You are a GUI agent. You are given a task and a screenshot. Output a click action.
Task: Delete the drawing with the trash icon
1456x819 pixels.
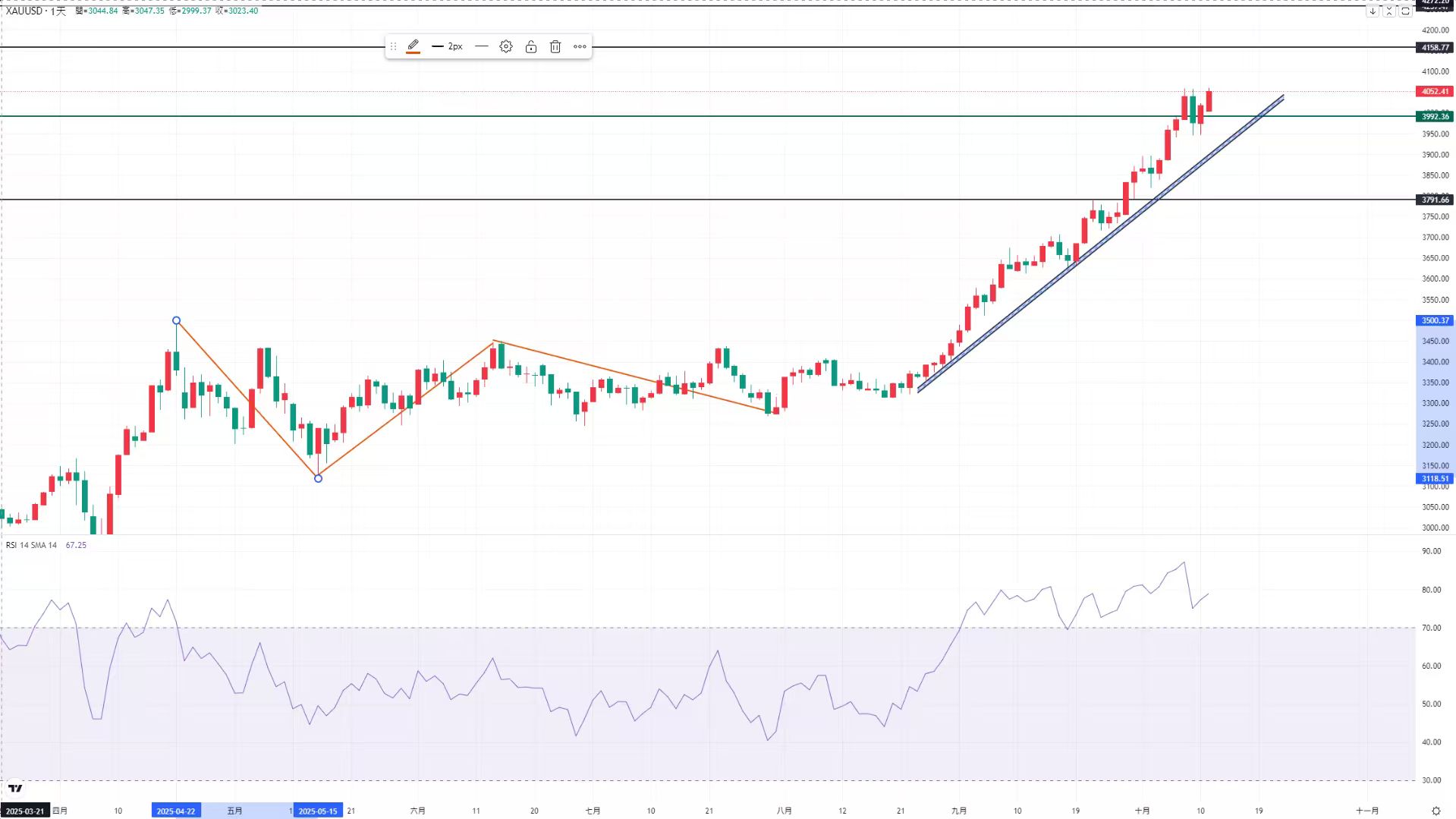tap(555, 46)
